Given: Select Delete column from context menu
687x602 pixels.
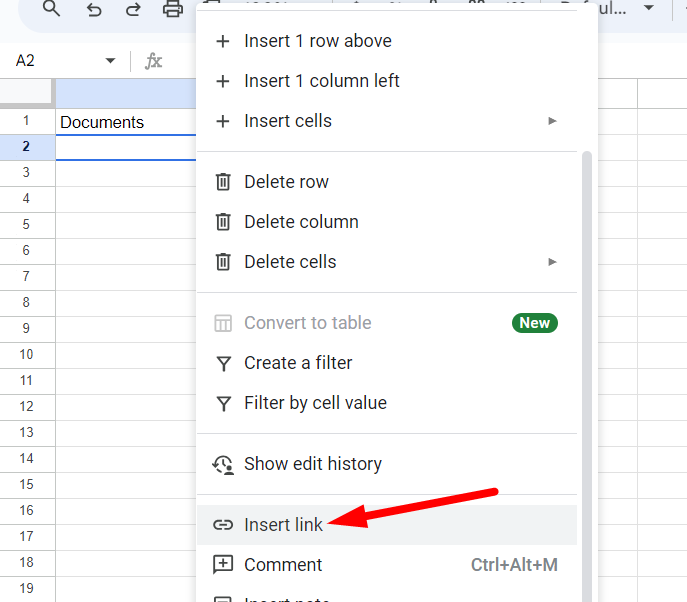Looking at the screenshot, I should click(x=301, y=222).
